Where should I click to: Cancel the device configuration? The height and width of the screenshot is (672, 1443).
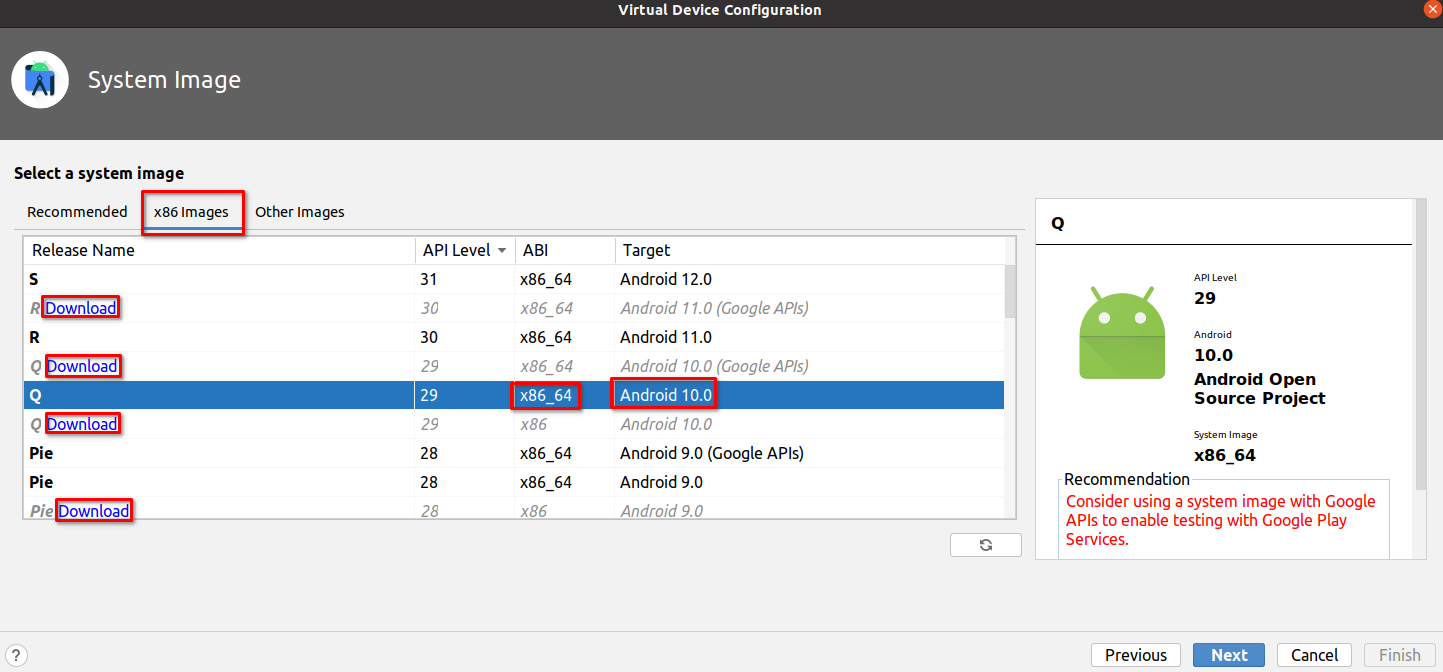[1314, 655]
